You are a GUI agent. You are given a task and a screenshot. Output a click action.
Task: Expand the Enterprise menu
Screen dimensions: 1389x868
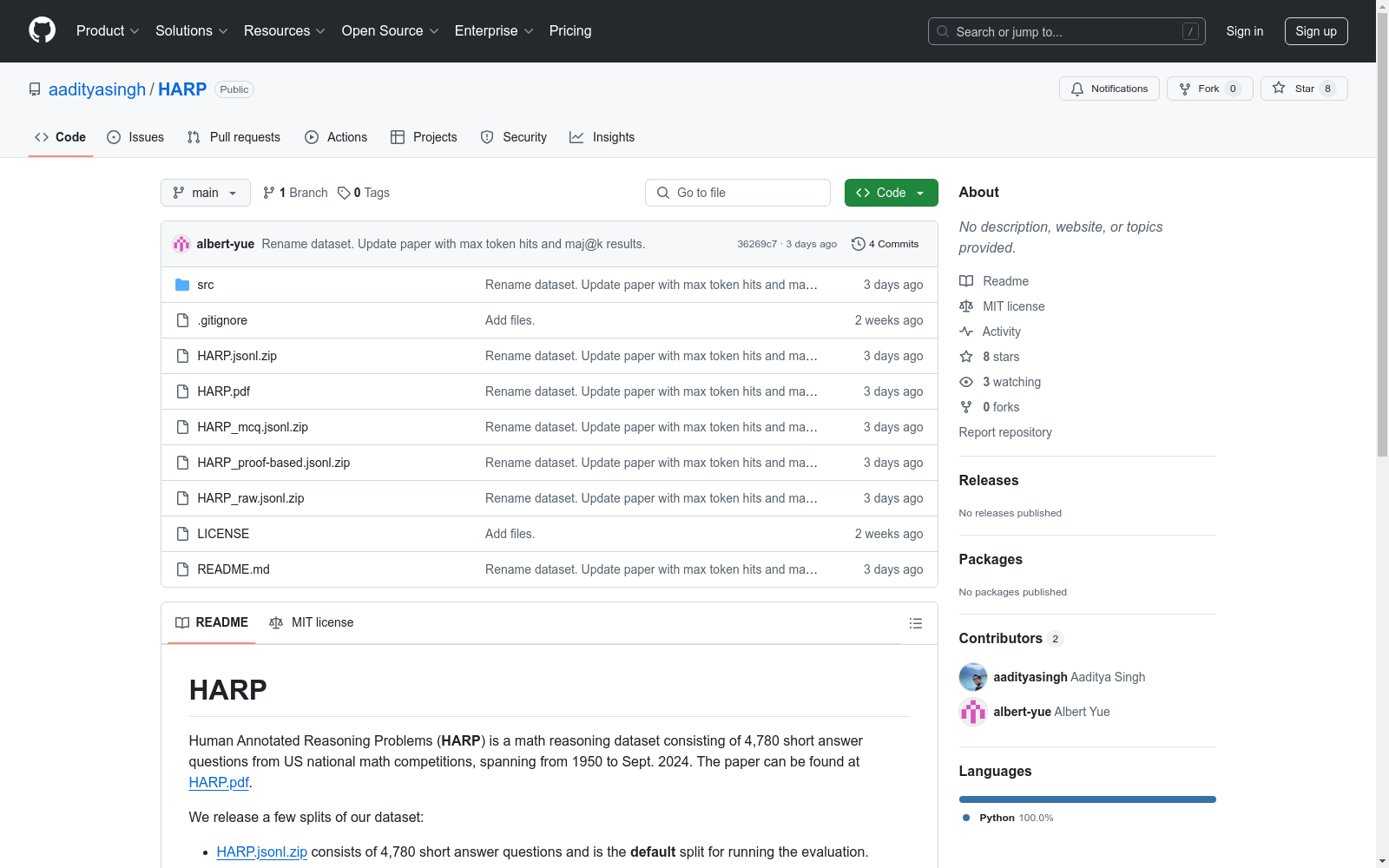(x=494, y=30)
